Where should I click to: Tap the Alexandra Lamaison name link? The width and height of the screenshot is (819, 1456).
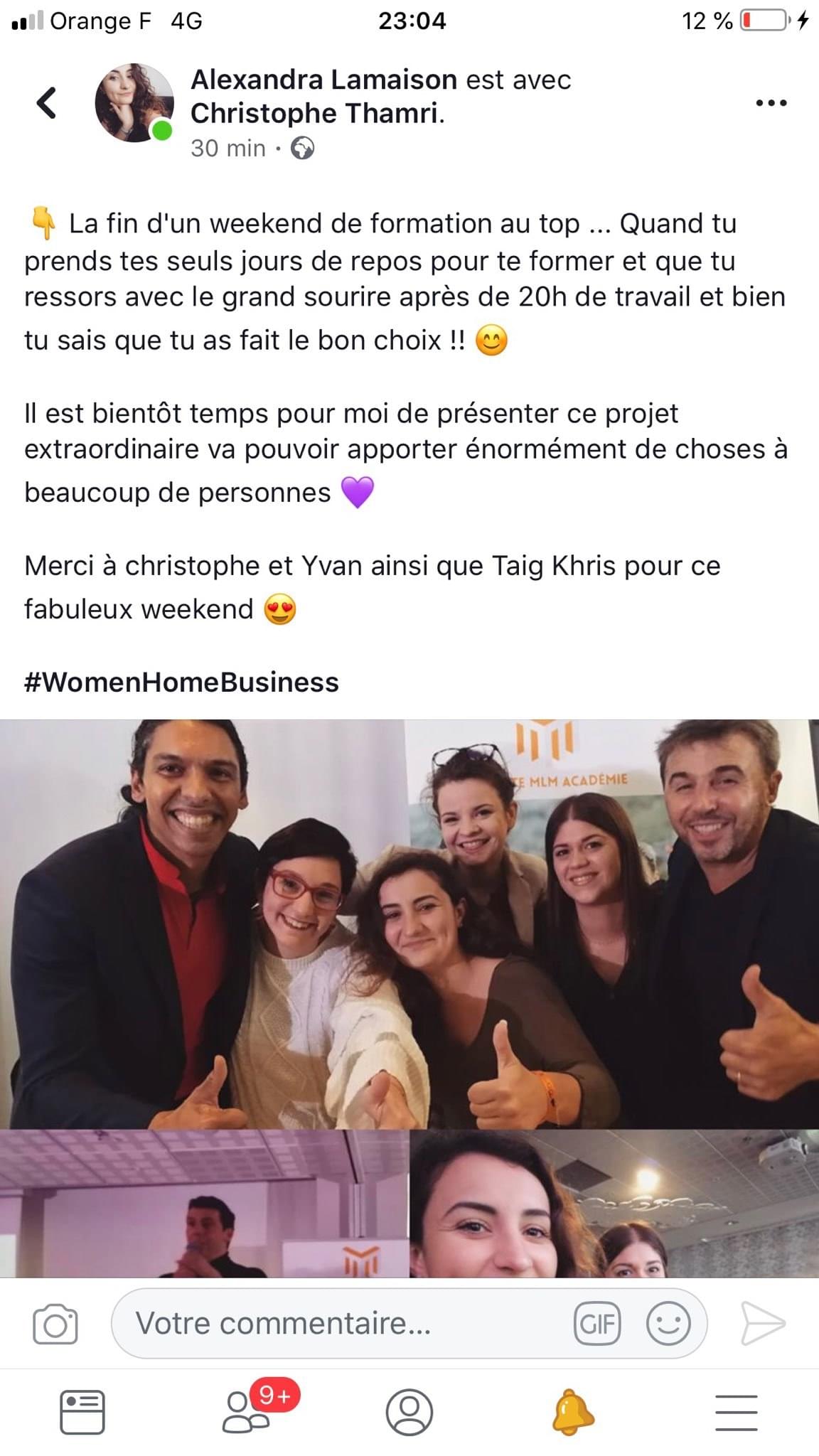click(323, 80)
